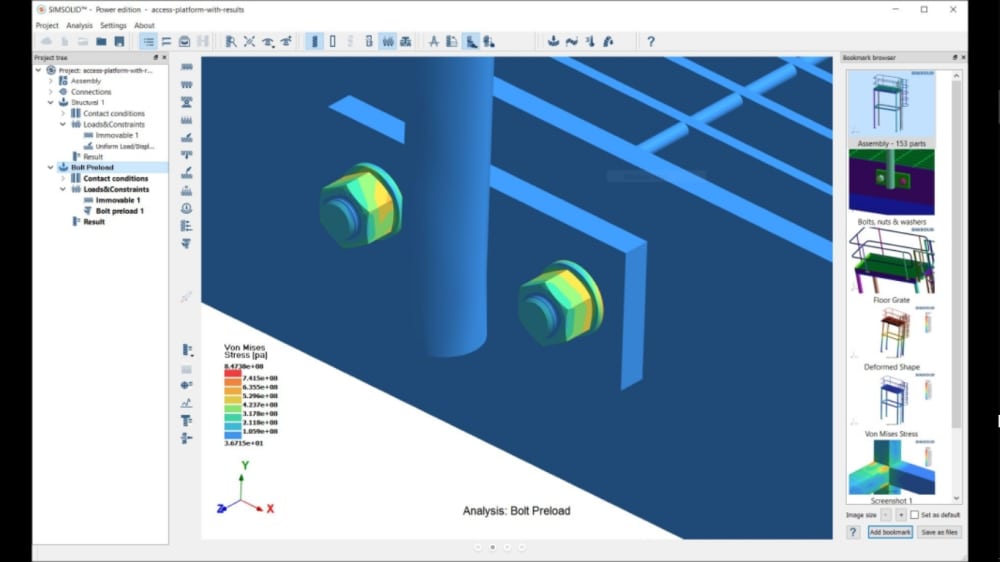This screenshot has width=1000, height=562.
Task: Click the Add bookmark button
Action: click(x=890, y=532)
